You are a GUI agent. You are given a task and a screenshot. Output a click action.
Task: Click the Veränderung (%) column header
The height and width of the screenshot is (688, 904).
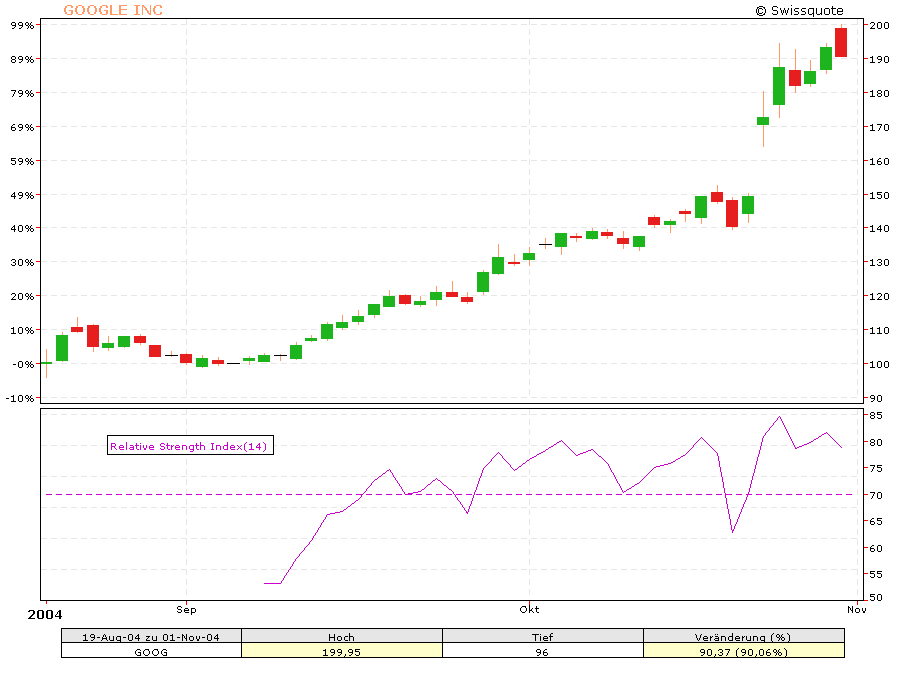(743, 637)
